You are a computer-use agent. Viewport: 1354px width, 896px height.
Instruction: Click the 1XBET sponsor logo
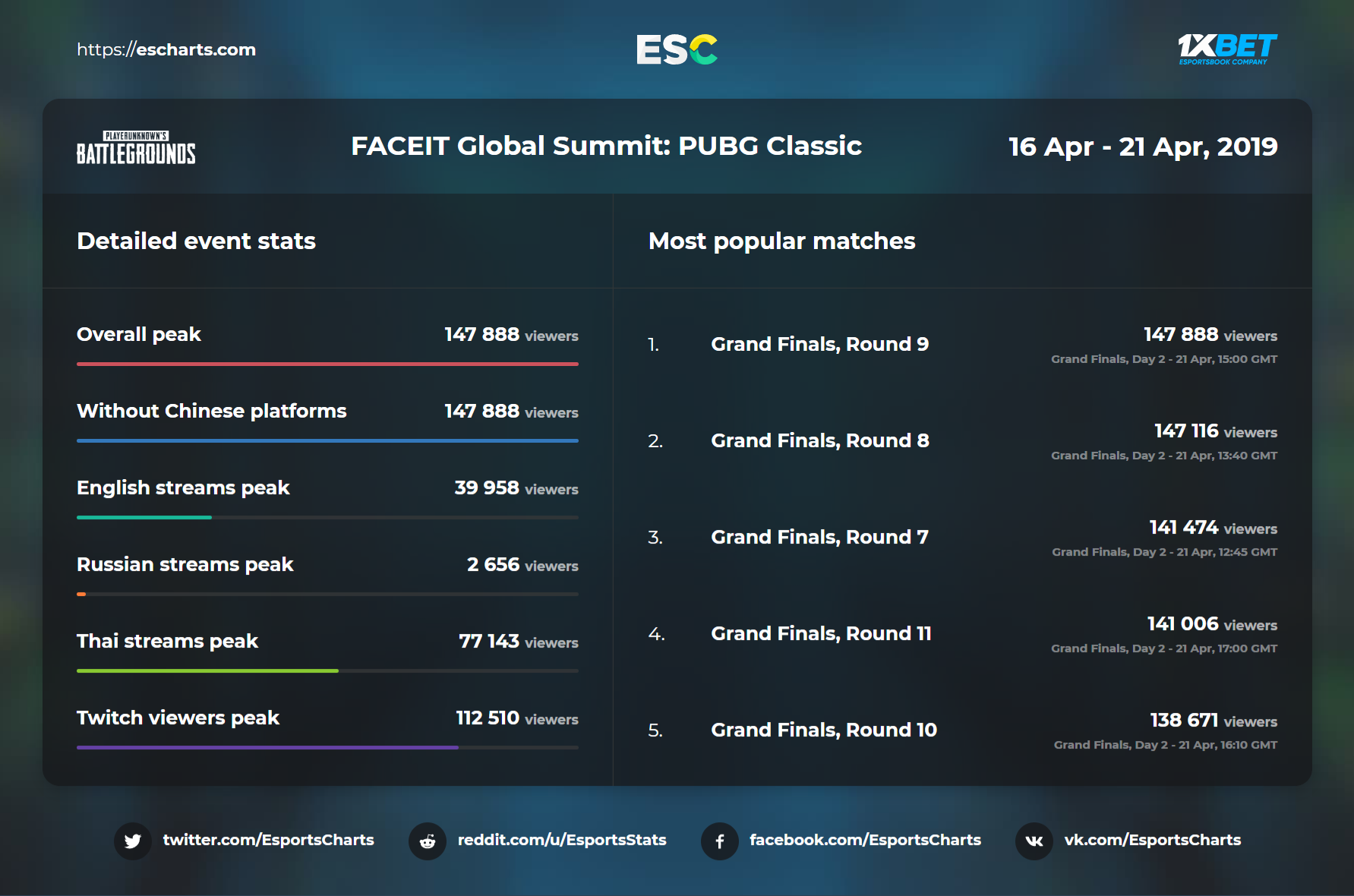point(1226,49)
